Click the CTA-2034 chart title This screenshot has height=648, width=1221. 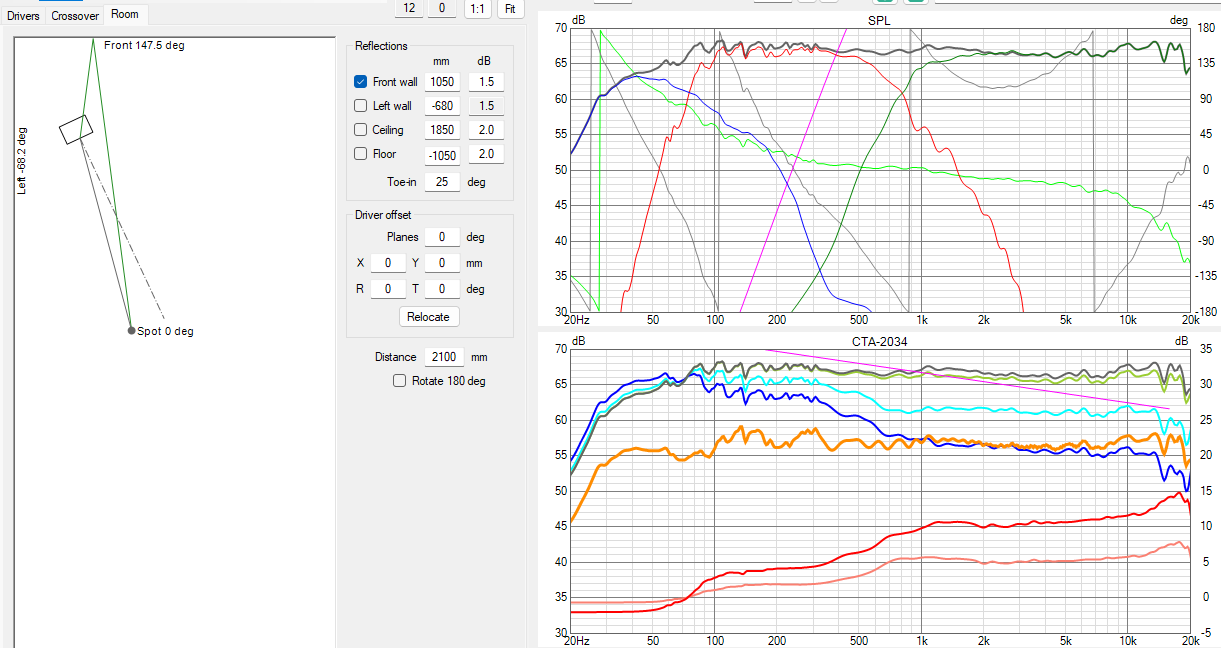point(880,341)
